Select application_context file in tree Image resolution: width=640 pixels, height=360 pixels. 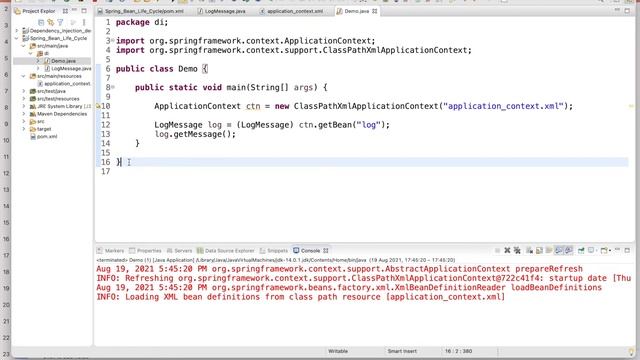pos(67,84)
